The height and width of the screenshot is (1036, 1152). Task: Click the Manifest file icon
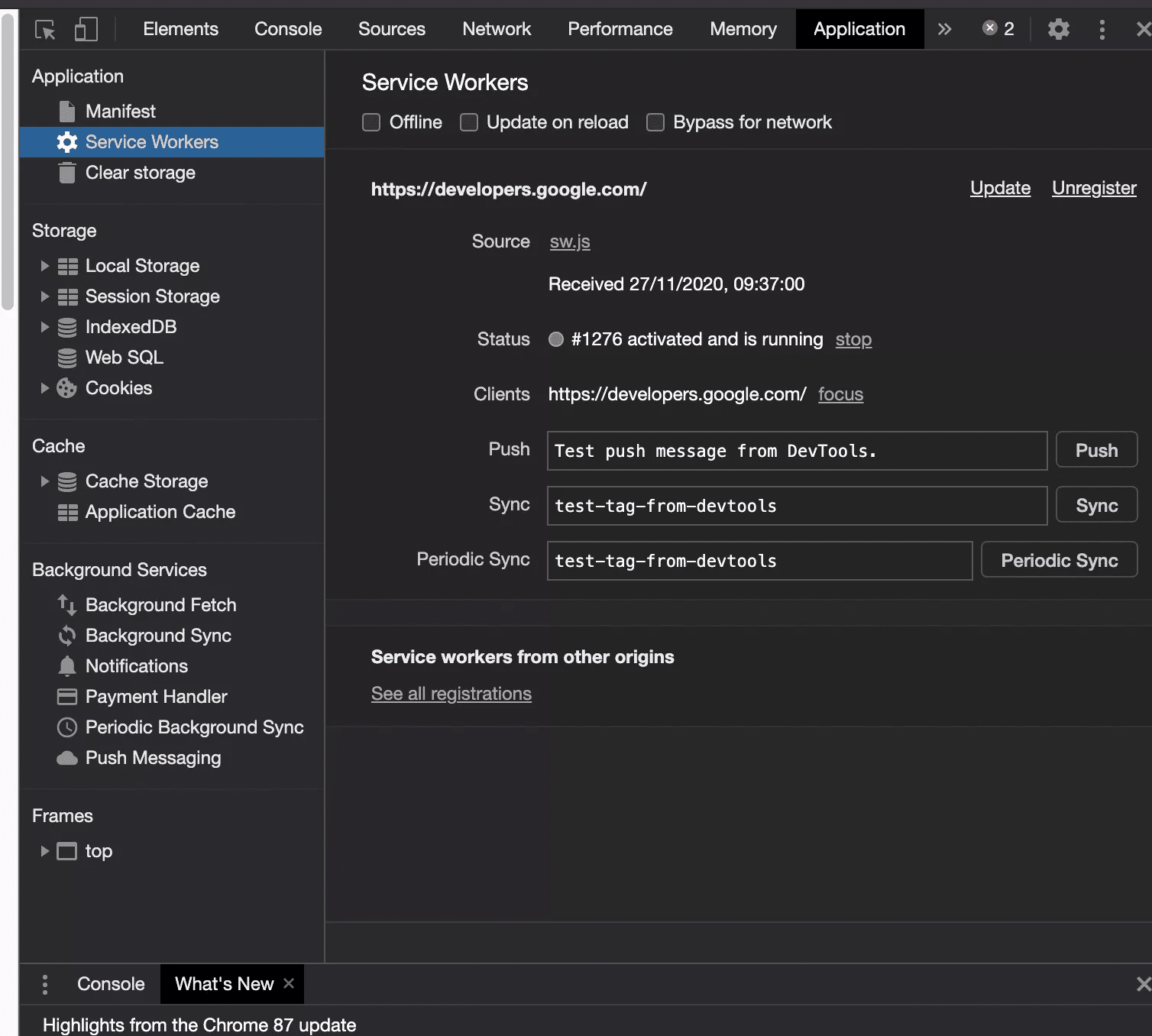(x=67, y=112)
